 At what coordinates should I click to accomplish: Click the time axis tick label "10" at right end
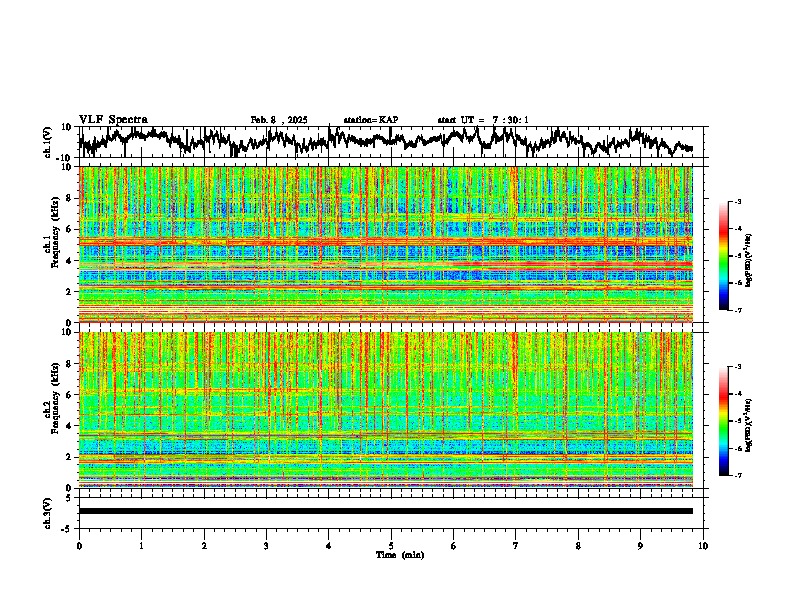point(703,546)
